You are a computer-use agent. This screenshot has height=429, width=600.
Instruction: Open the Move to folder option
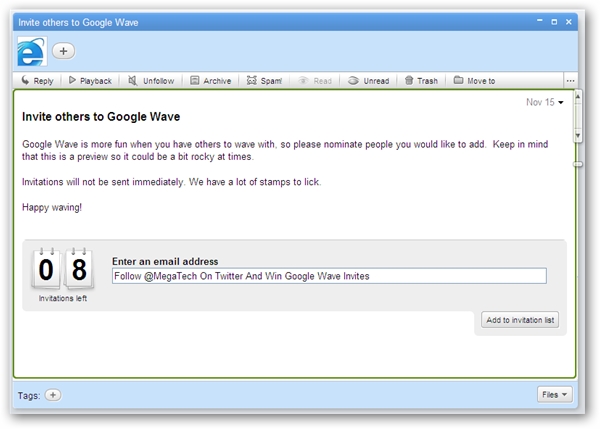click(x=474, y=81)
